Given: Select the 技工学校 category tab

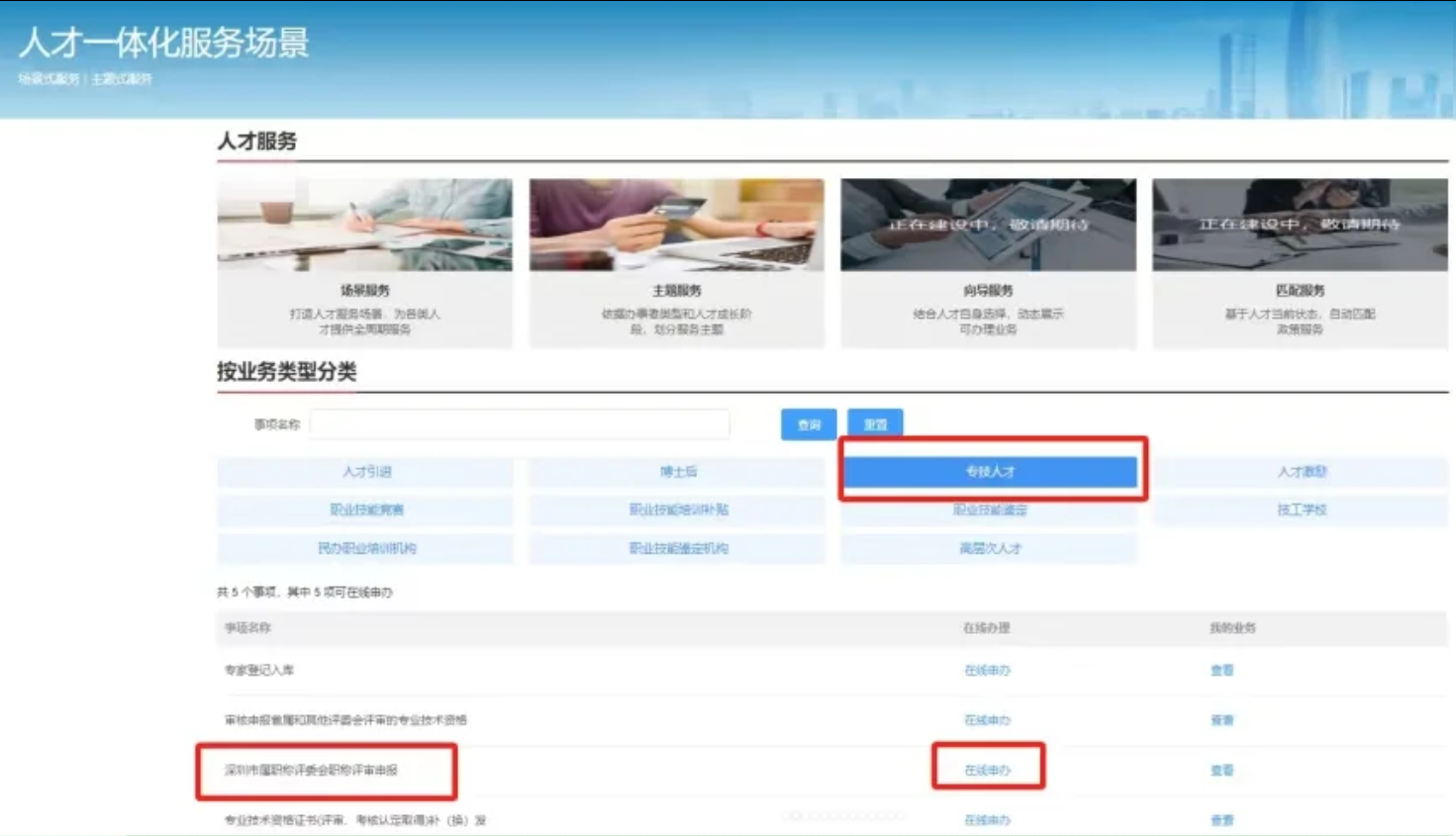Looking at the screenshot, I should pos(1301,510).
